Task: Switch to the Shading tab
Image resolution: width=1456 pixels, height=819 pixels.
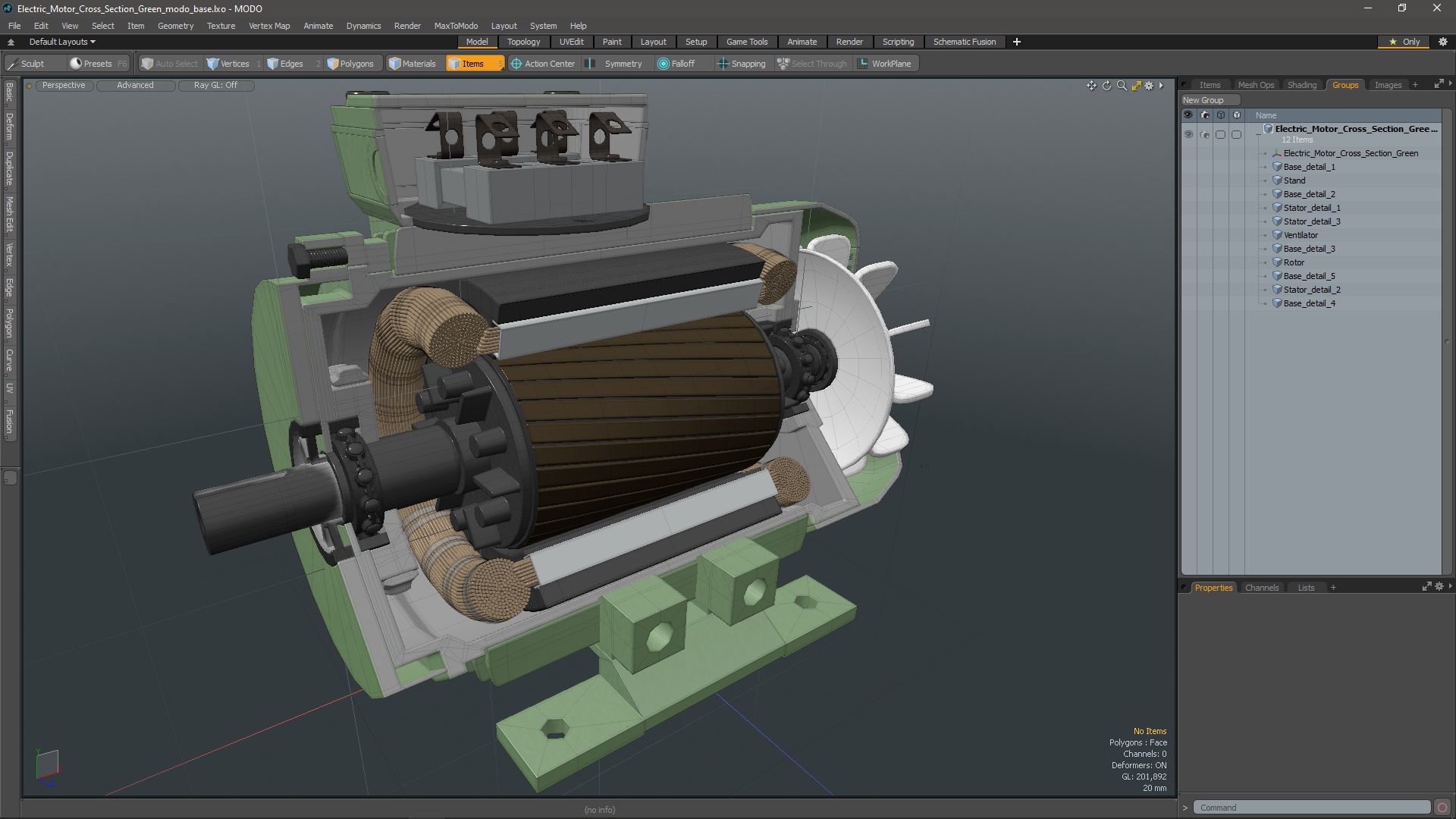Action: coord(1301,85)
